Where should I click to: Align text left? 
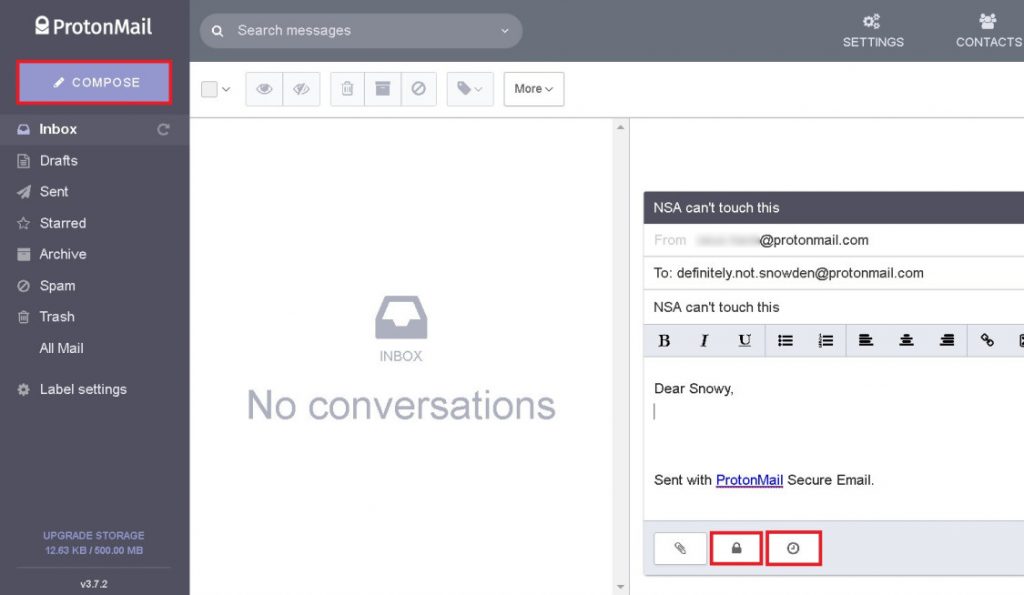(x=866, y=340)
